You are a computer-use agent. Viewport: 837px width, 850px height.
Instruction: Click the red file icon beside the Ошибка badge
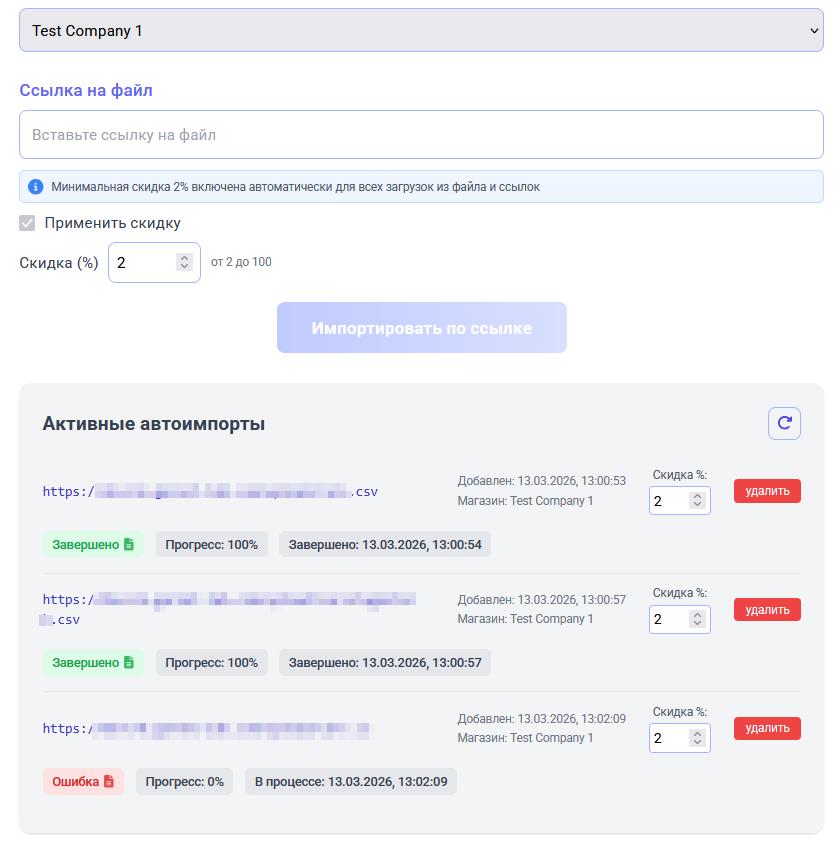pos(107,781)
